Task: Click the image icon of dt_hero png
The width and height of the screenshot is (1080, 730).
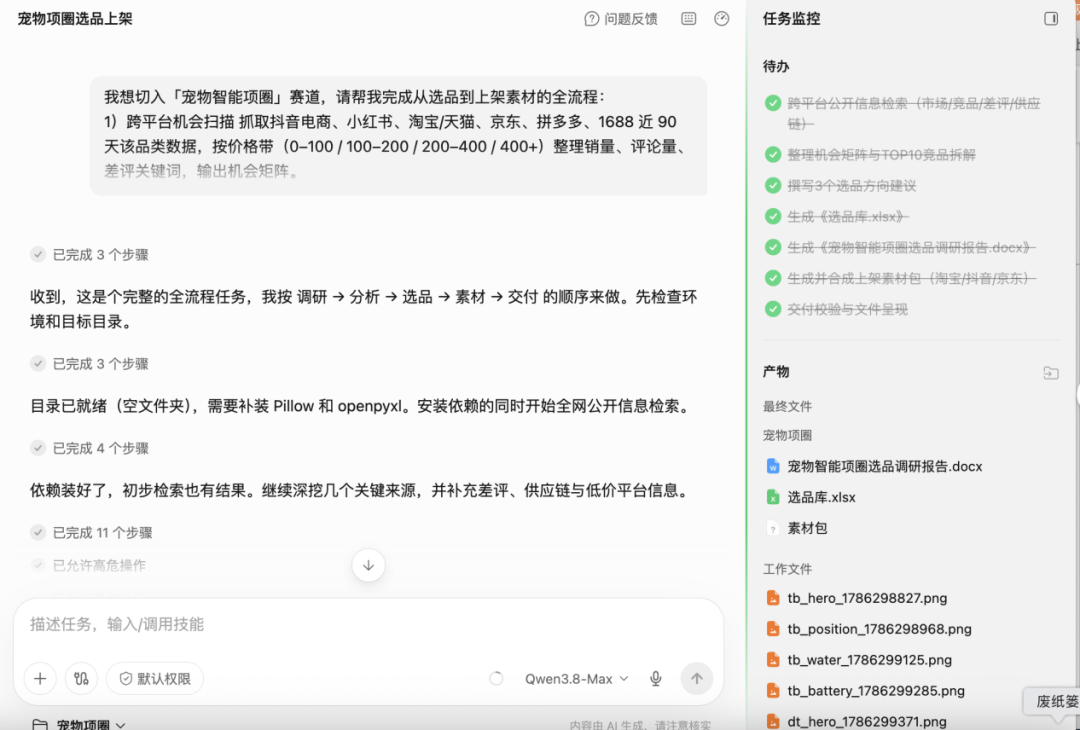Action: click(x=773, y=722)
